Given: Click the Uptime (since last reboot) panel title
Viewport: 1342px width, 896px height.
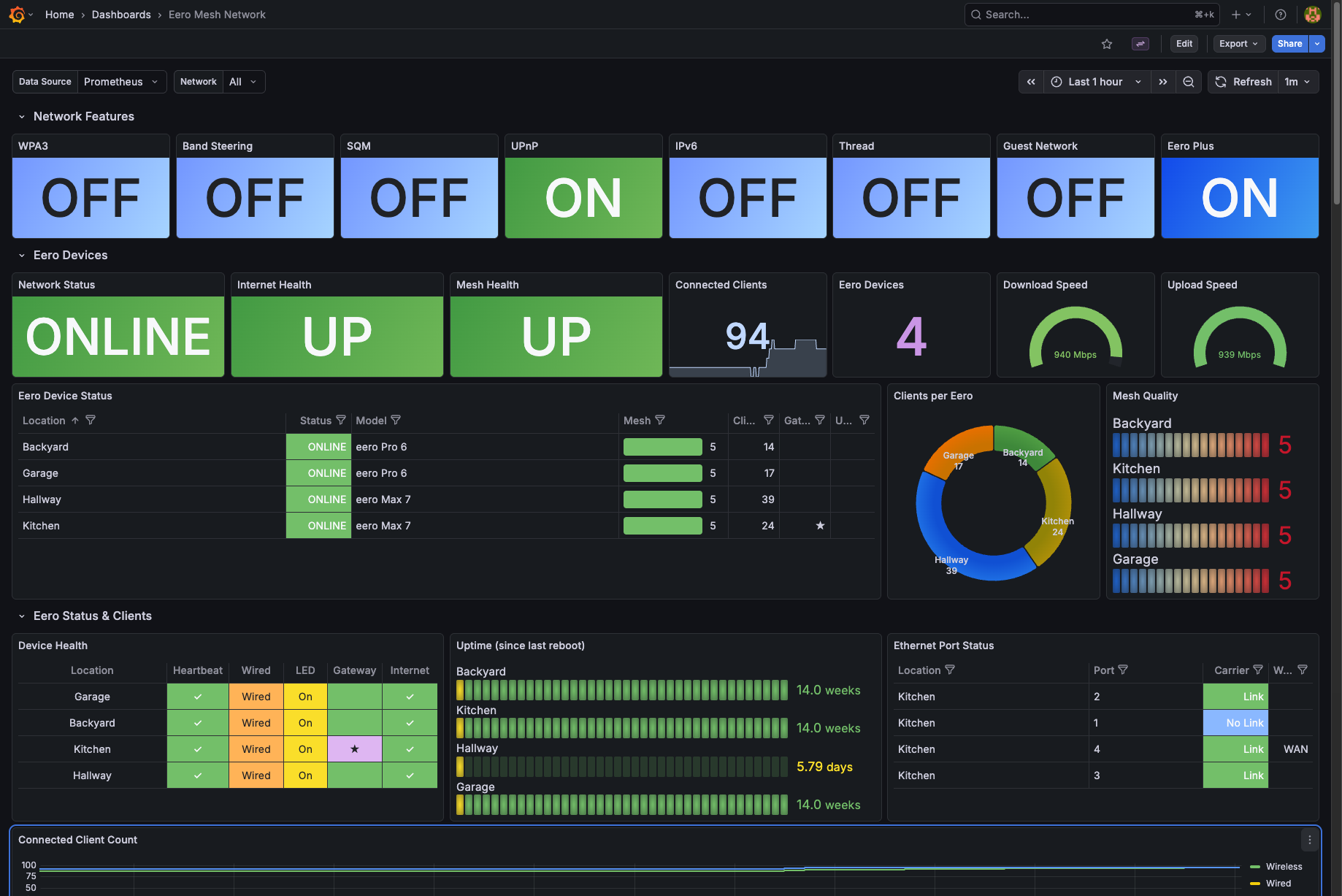Looking at the screenshot, I should tap(521, 646).
